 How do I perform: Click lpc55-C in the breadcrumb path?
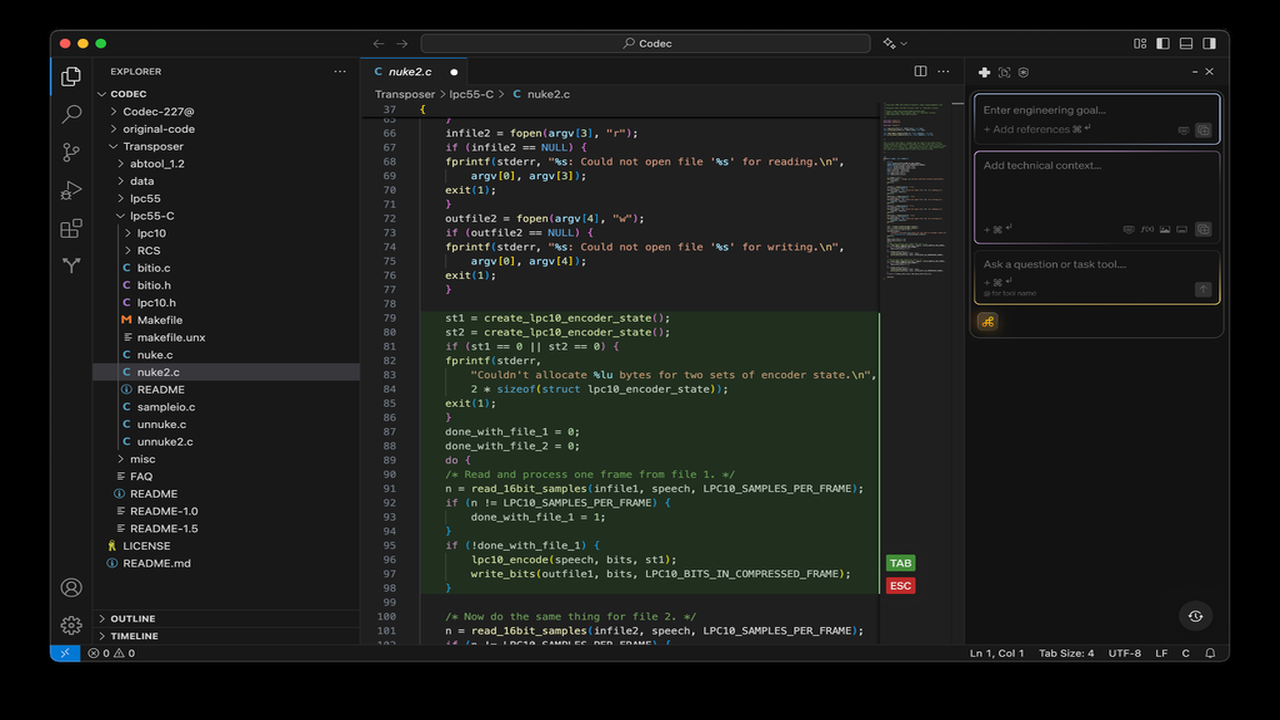pos(471,94)
